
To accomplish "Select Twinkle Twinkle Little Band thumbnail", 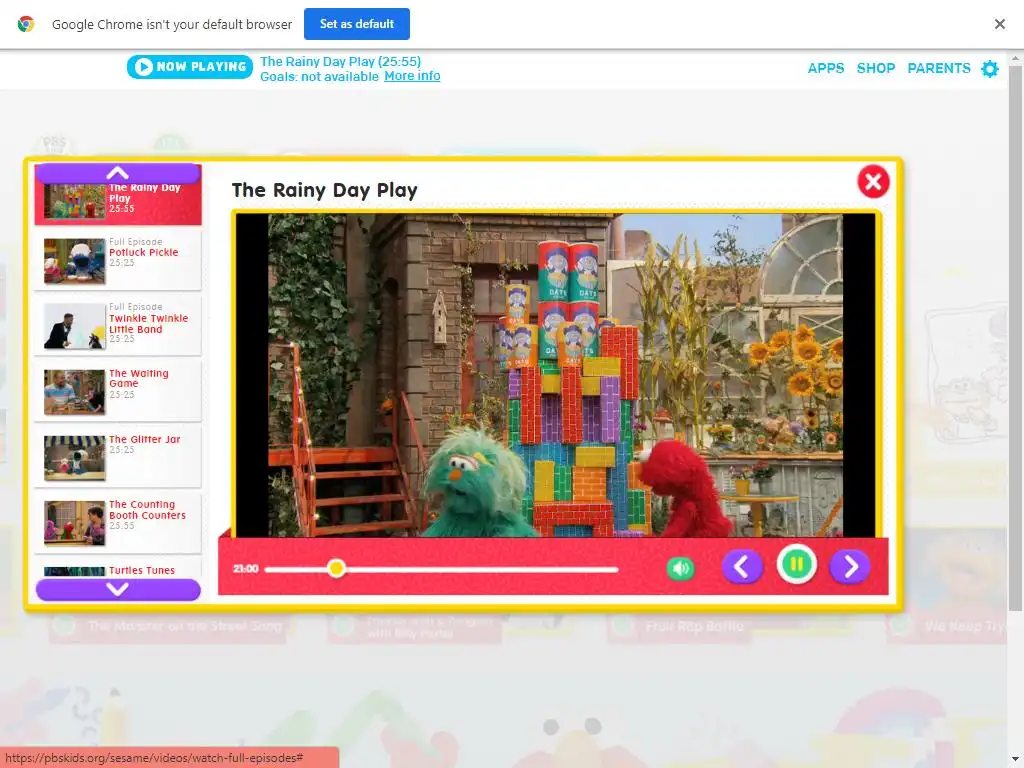I will coord(74,326).
